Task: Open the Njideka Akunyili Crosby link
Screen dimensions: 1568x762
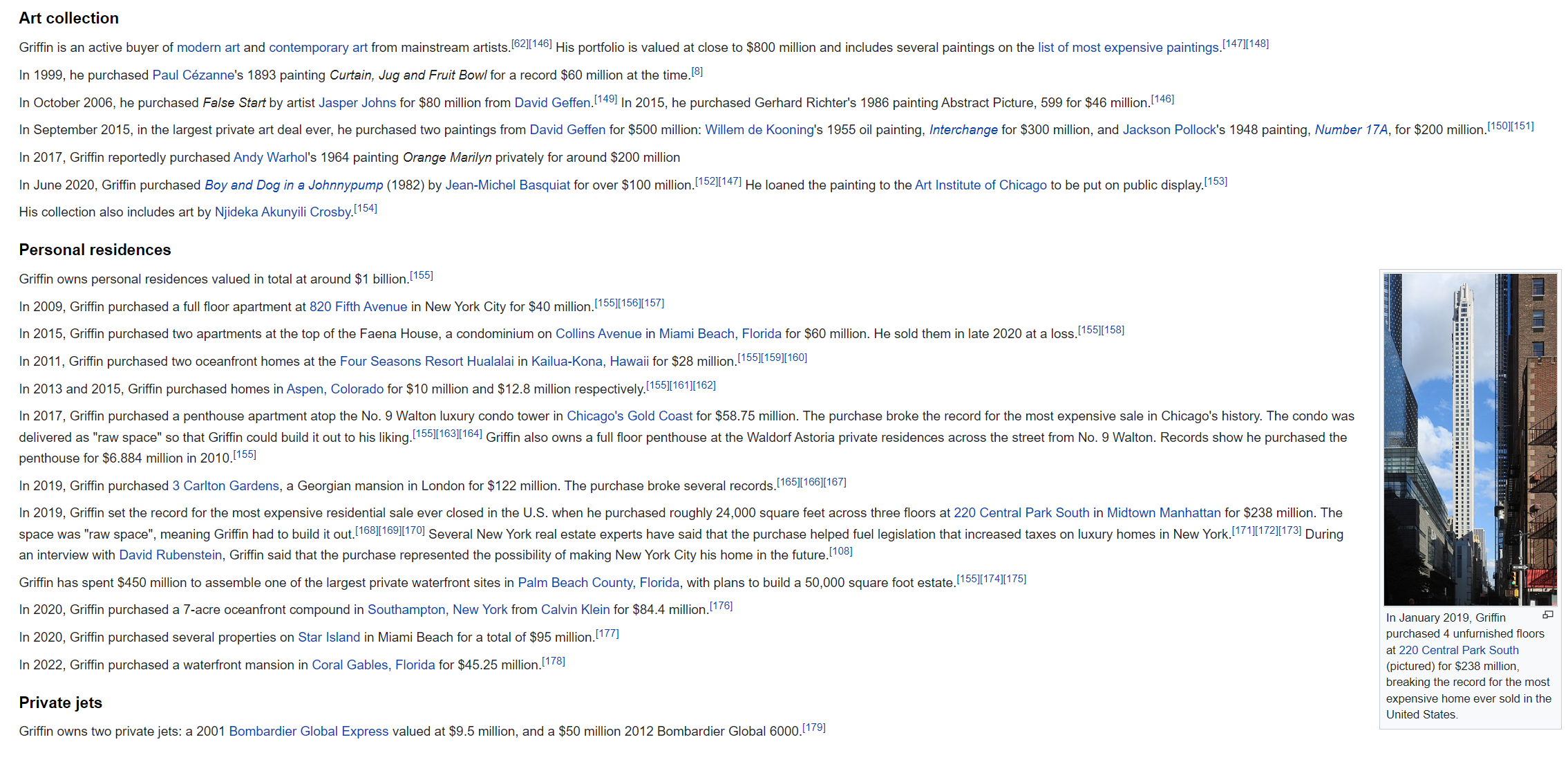Action: (283, 212)
